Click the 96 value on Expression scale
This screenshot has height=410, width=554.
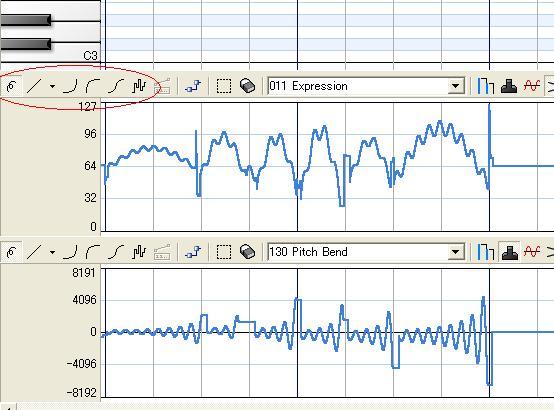[x=90, y=134]
